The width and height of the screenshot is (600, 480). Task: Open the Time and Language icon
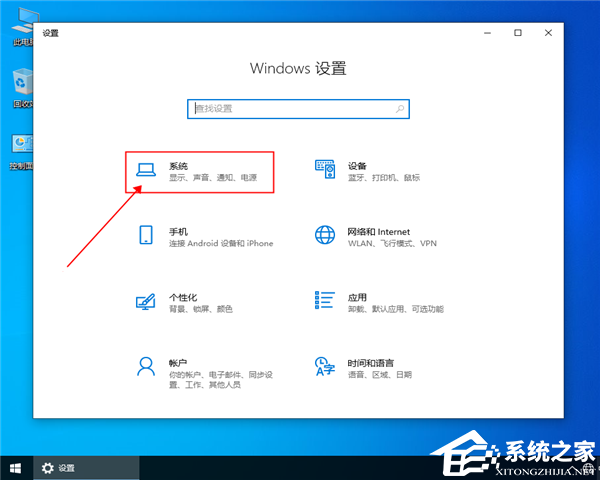coord(325,366)
